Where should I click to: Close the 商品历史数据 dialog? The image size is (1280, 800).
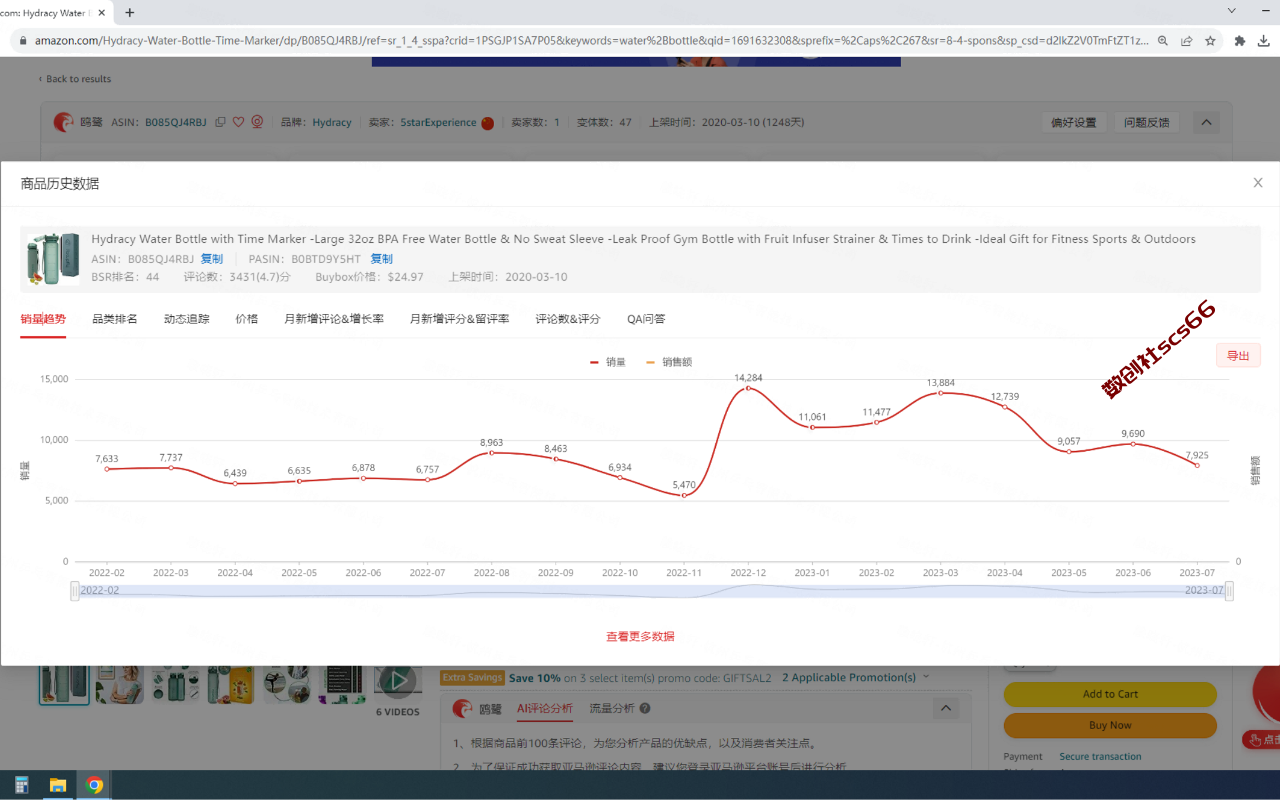click(x=1258, y=183)
